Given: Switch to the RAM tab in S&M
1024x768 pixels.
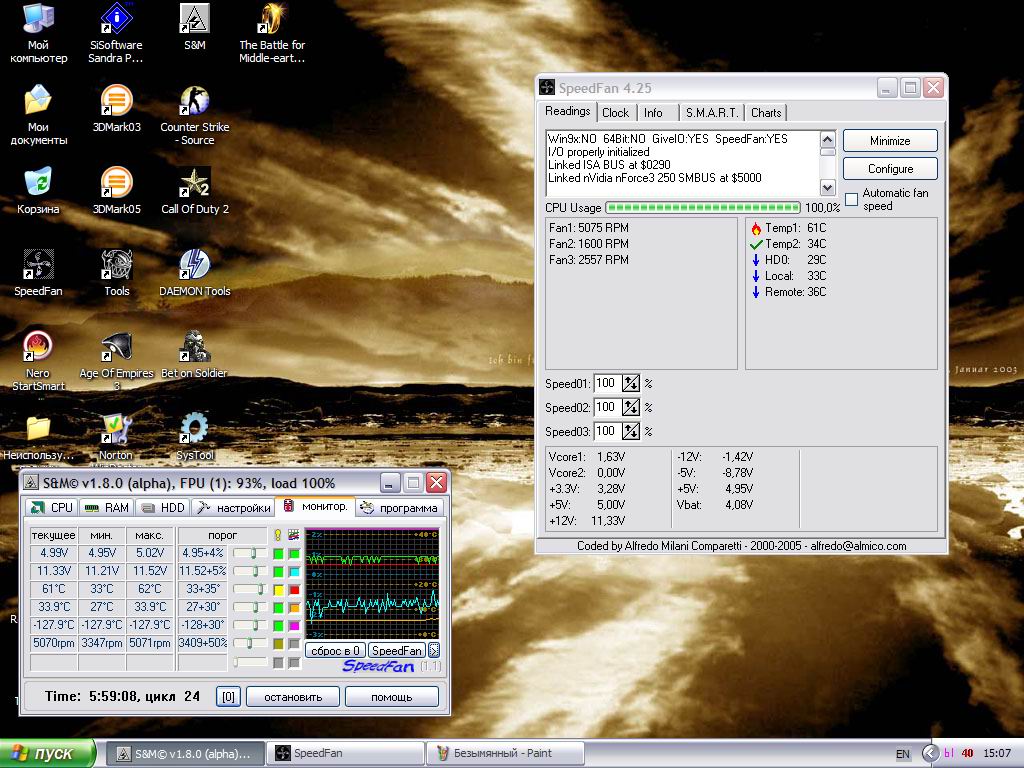Looking at the screenshot, I should [x=108, y=507].
